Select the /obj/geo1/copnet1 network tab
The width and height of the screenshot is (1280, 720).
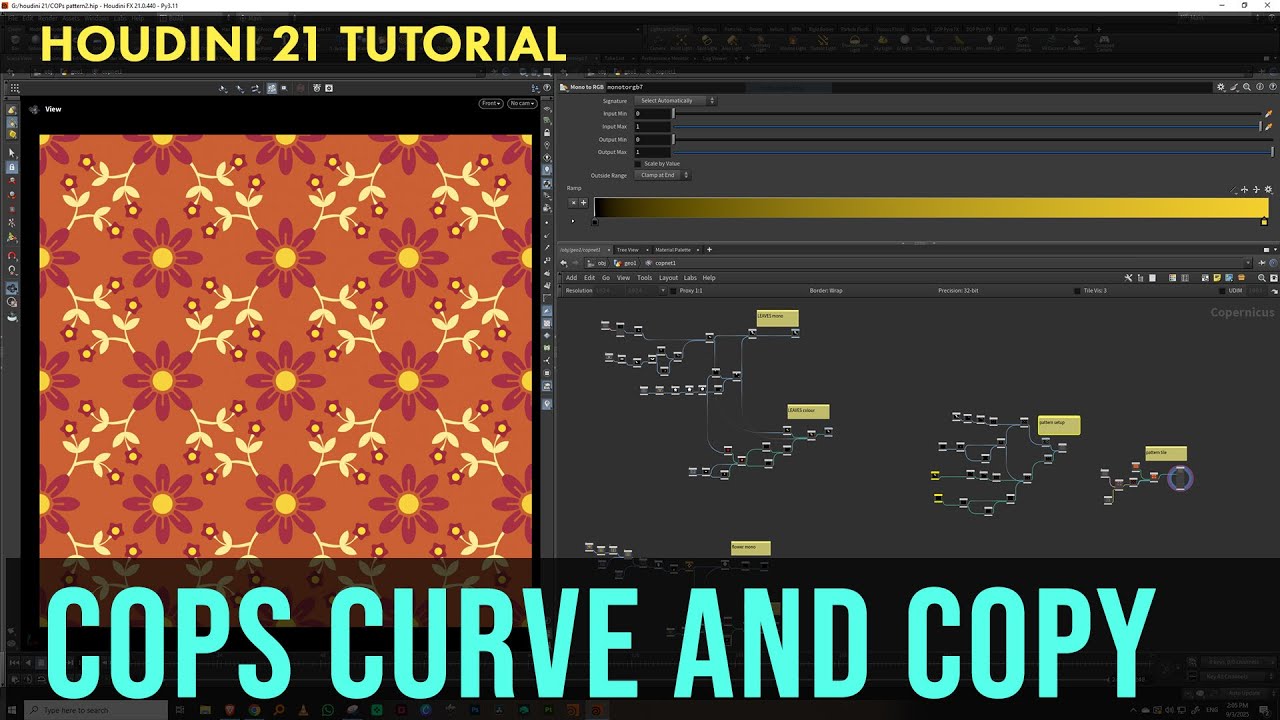click(583, 250)
